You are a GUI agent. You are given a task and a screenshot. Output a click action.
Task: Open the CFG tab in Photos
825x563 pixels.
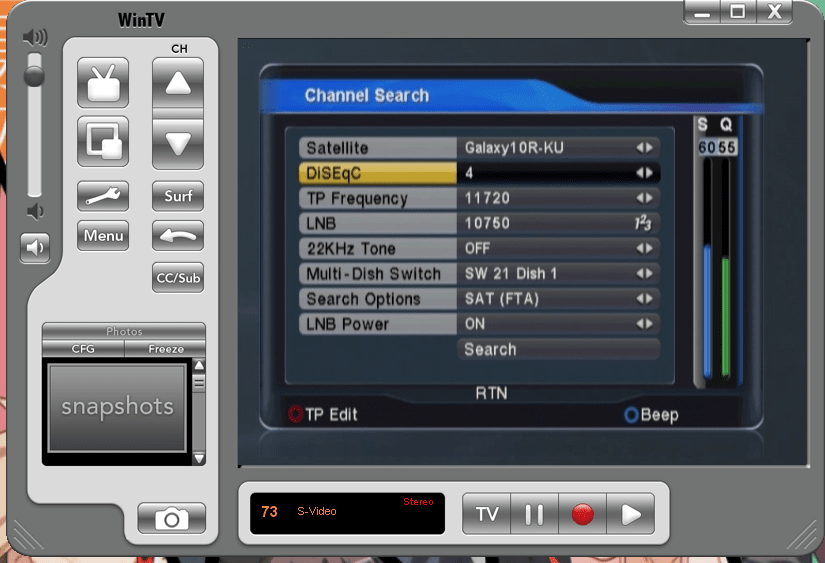[83, 349]
